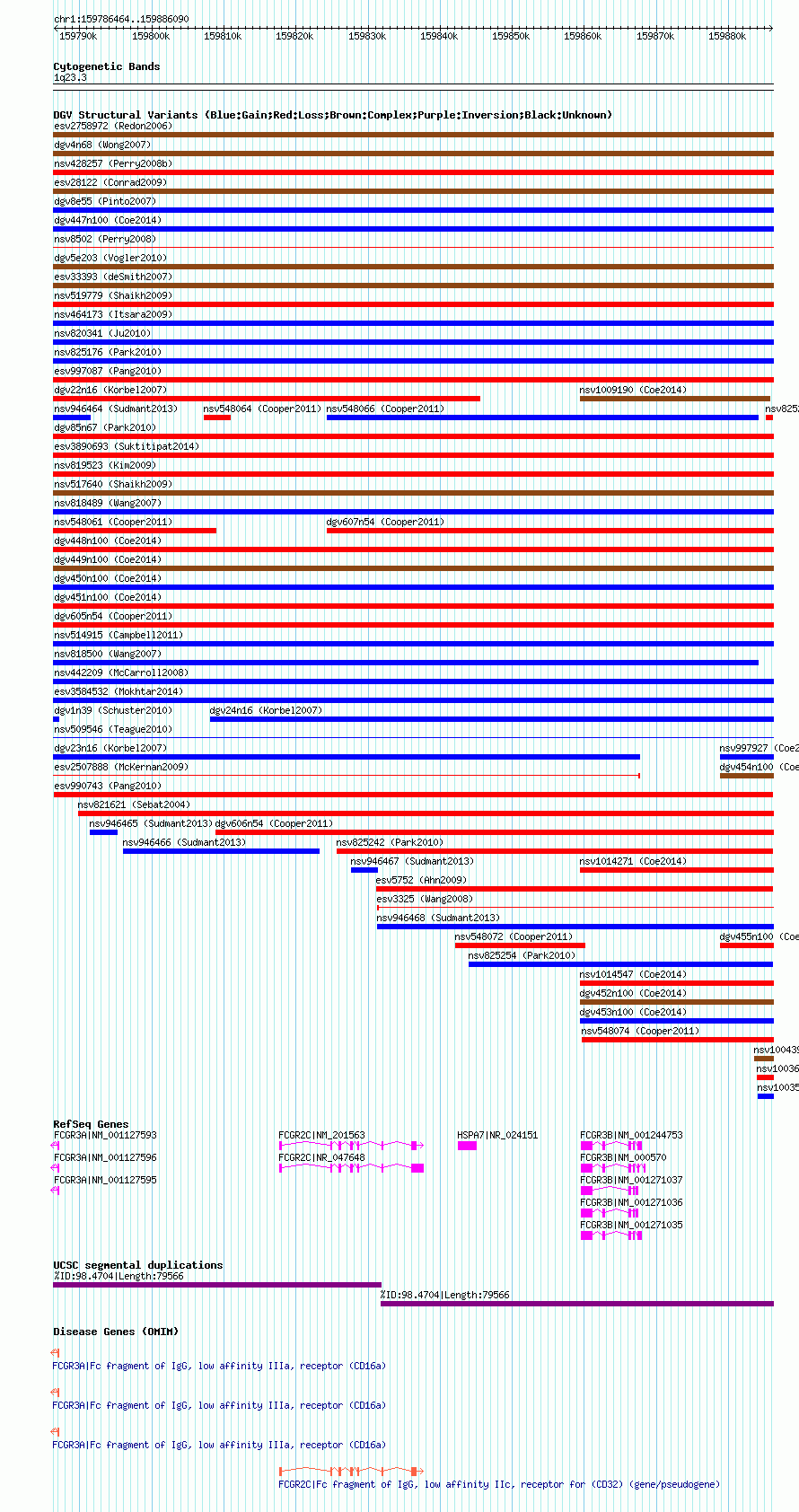799x1512 pixels.
Task: Click the HSPA7 NR_024151 gene box
Action: [467, 1146]
